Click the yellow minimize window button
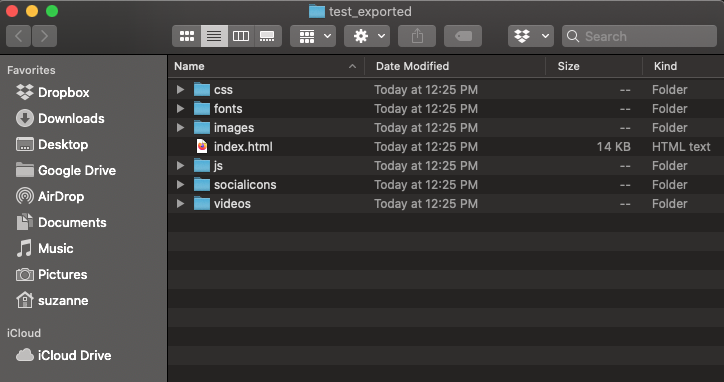 (x=32, y=11)
